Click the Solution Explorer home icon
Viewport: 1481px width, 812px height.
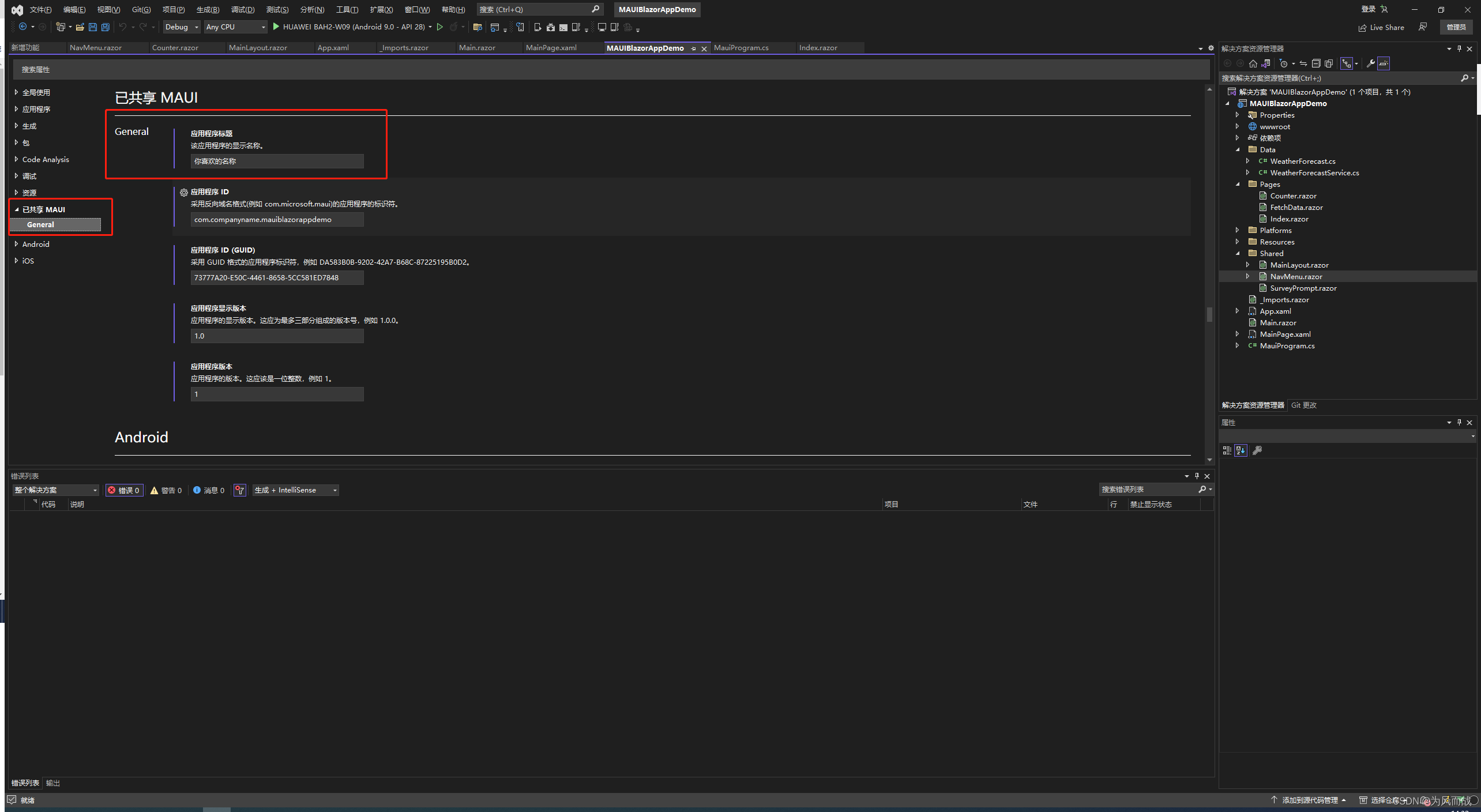tap(1253, 63)
